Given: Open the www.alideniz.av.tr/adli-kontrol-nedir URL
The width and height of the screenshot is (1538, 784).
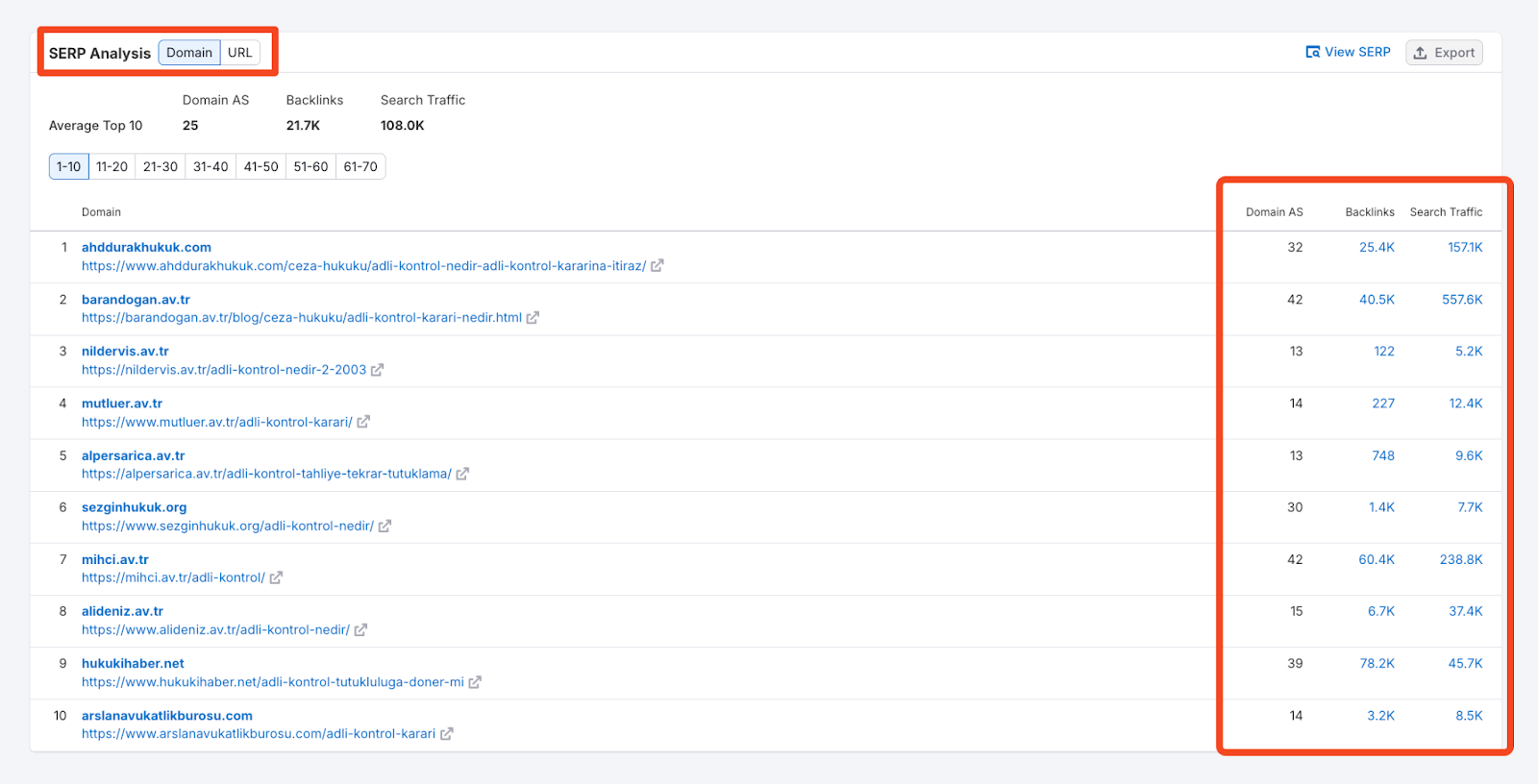Looking at the screenshot, I should click(x=215, y=630).
